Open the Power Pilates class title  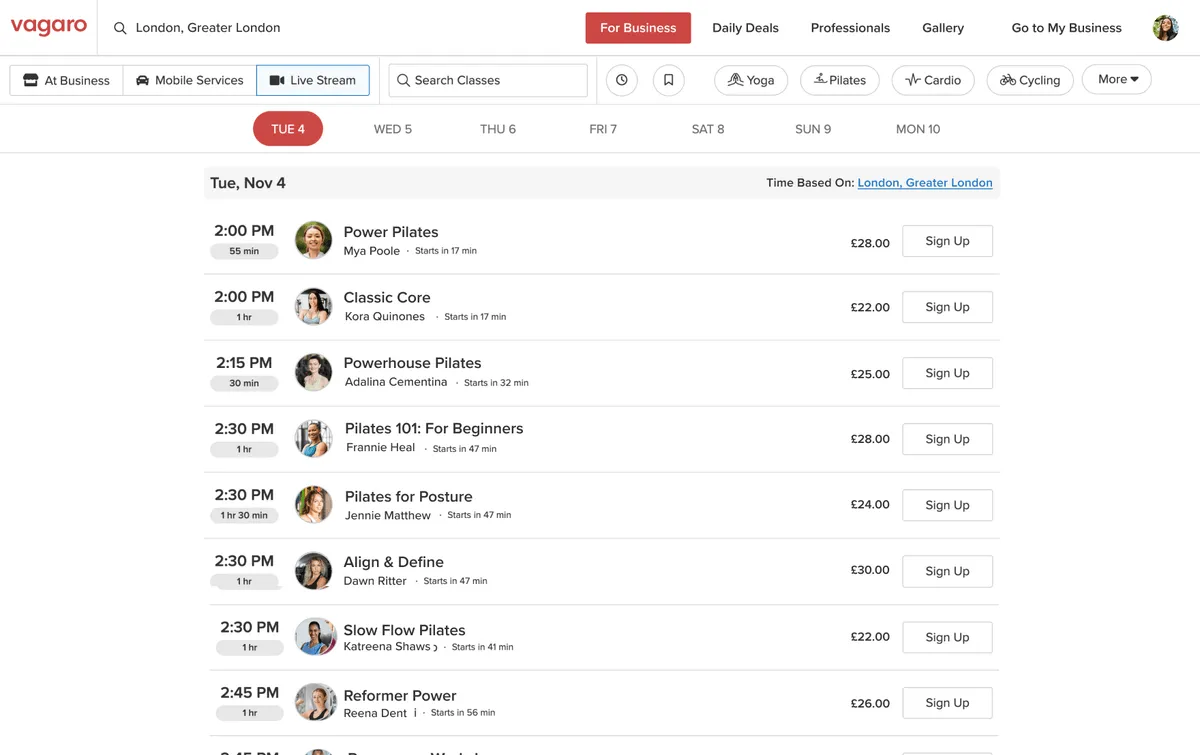click(391, 232)
